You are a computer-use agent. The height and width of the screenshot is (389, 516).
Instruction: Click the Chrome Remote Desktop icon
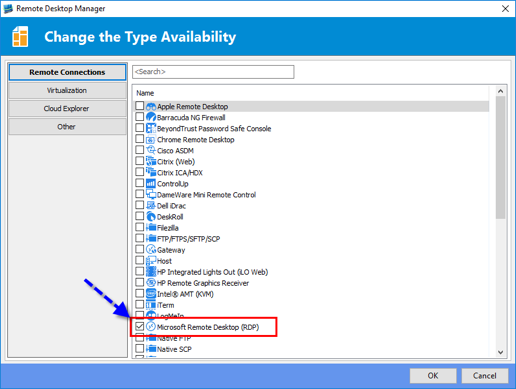click(x=151, y=140)
